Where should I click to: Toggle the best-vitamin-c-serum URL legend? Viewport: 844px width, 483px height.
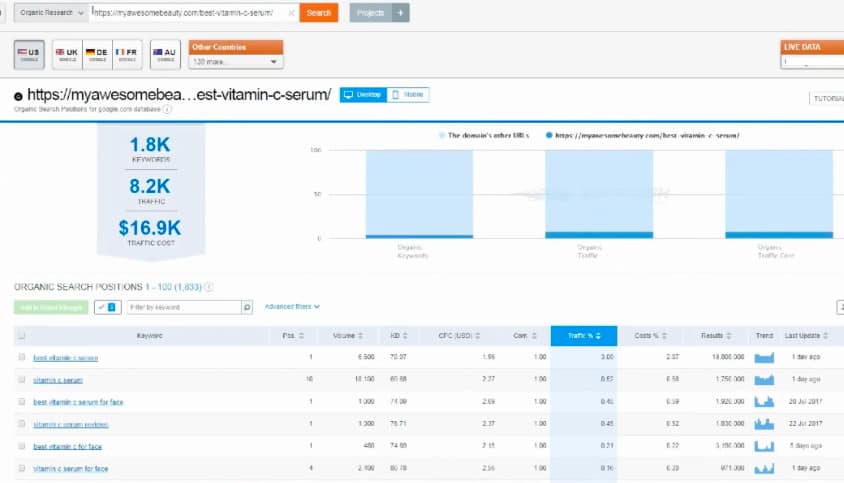click(x=642, y=135)
